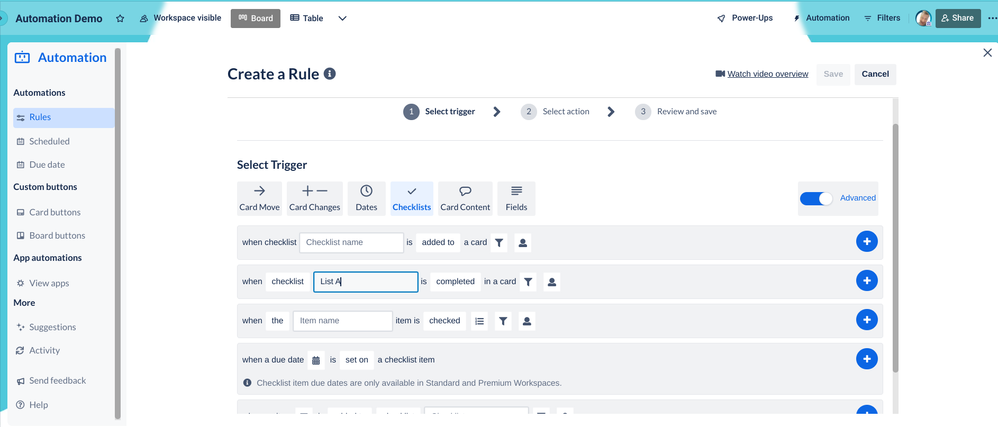Viewport: 998px width, 427px height.
Task: Toggle the 'the' option in the item row
Action: (x=278, y=321)
